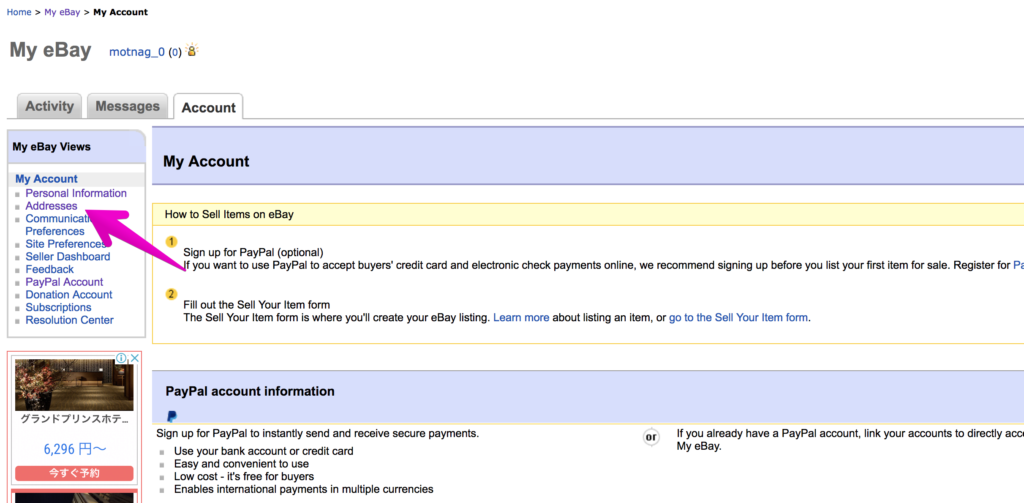Viewport: 1024px width, 503px height.
Task: Click Learn more about listing an item
Action: [x=521, y=318]
